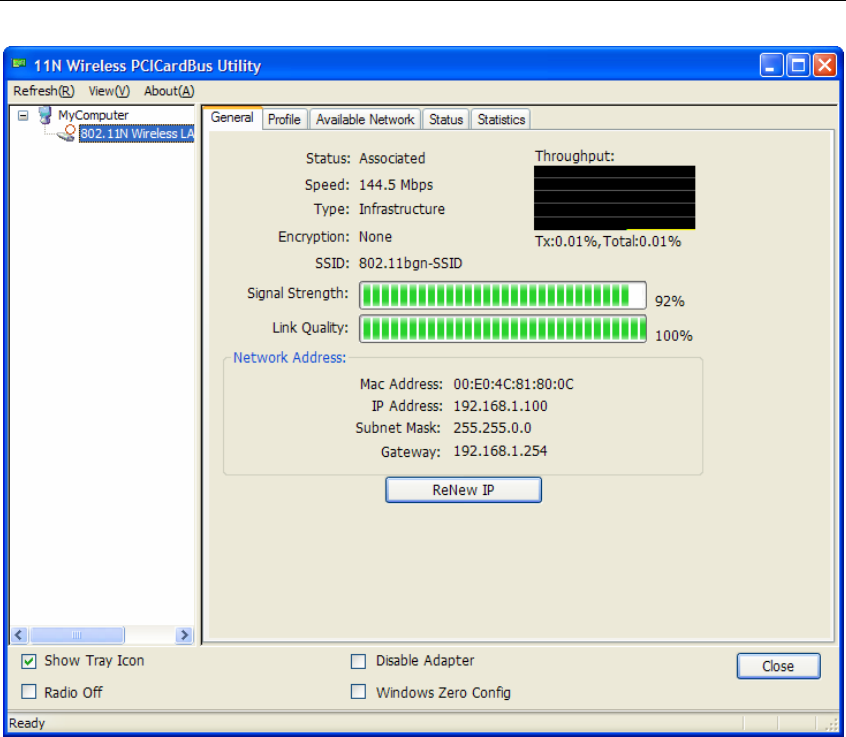Viewport: 846px width, 737px height.
Task: Click the window resize grip in status bar
Action: [x=831, y=724]
